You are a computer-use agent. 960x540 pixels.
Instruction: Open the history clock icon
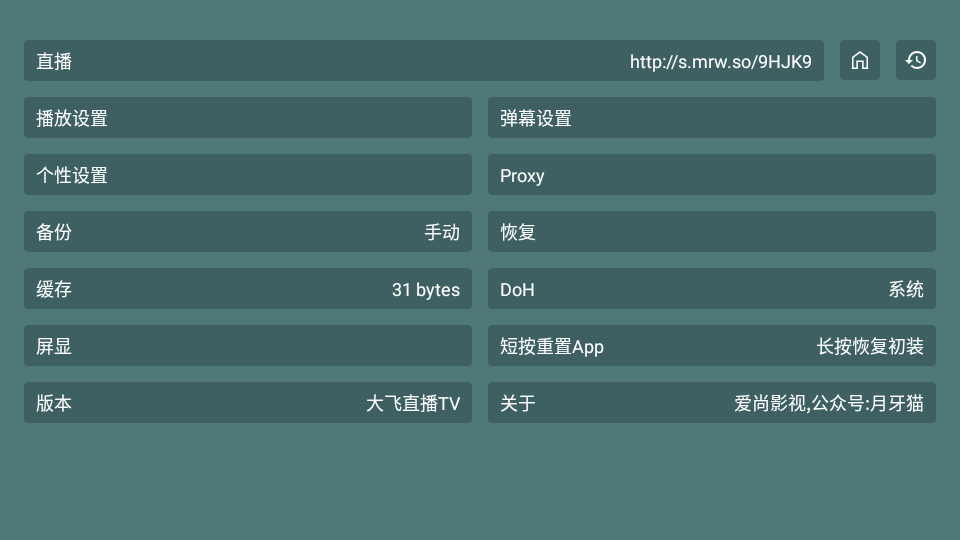point(916,61)
